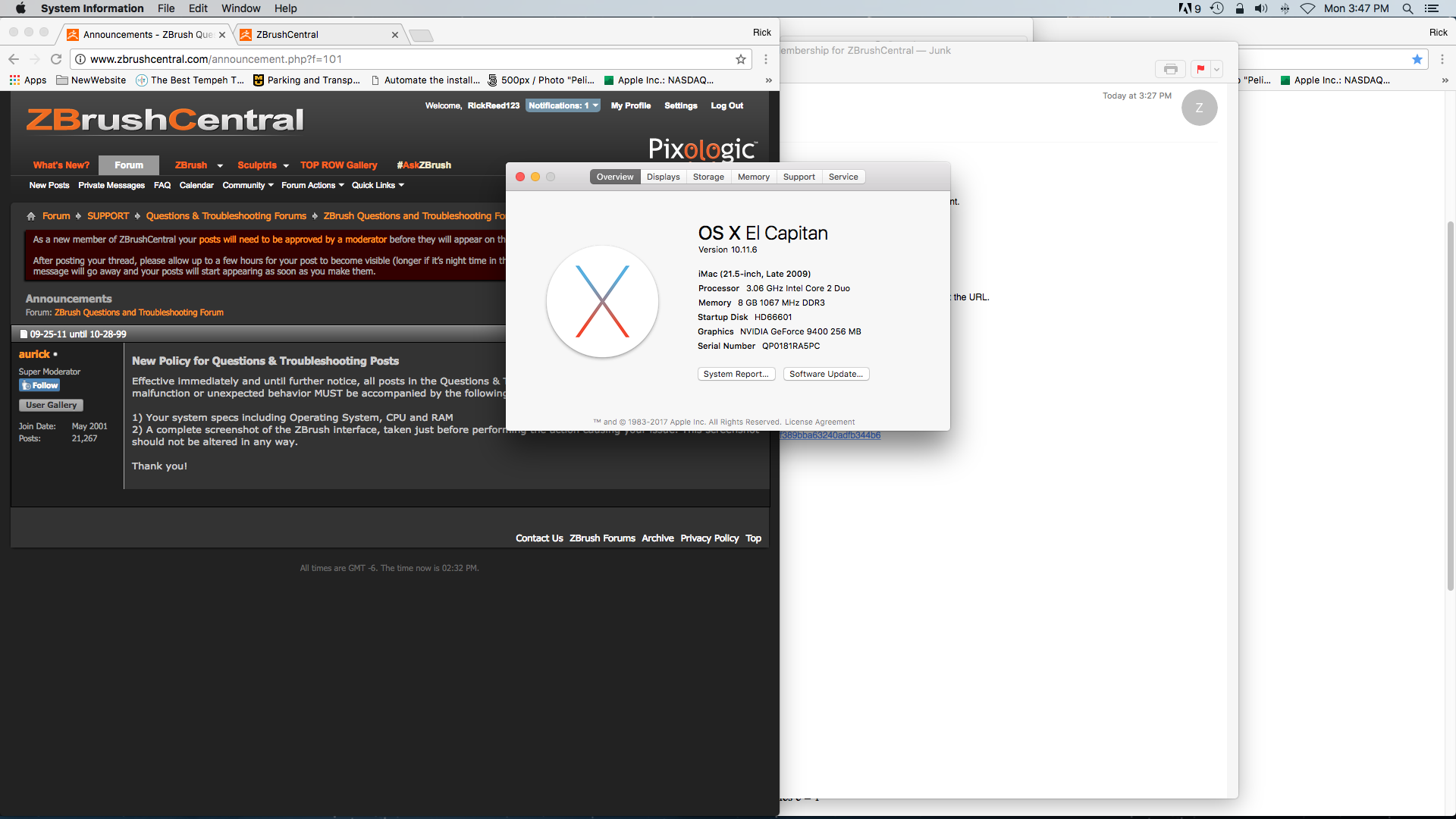Switch to the Storage tab
This screenshot has width=1456, height=819.
tap(708, 177)
